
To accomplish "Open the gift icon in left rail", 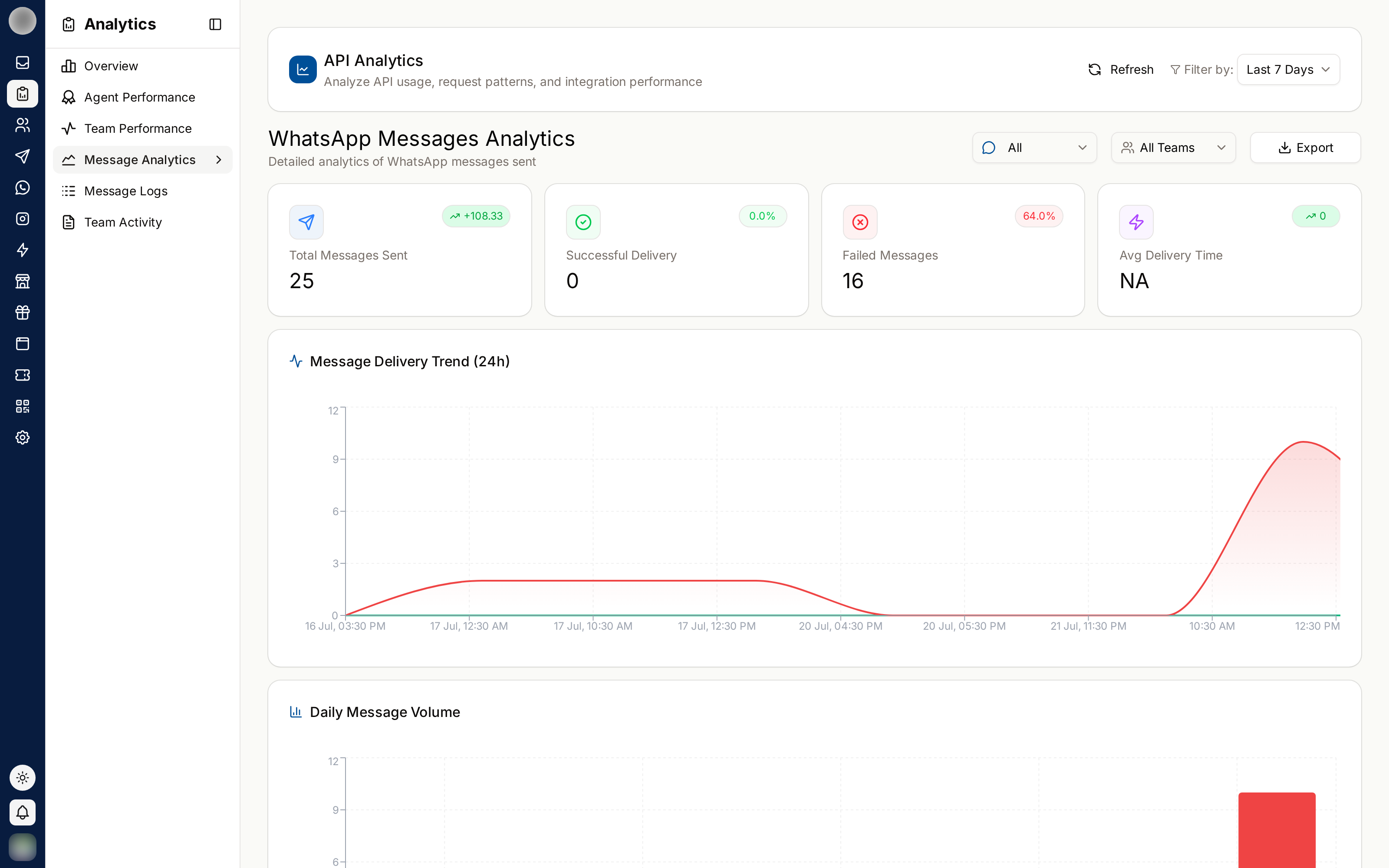I will click(x=23, y=312).
